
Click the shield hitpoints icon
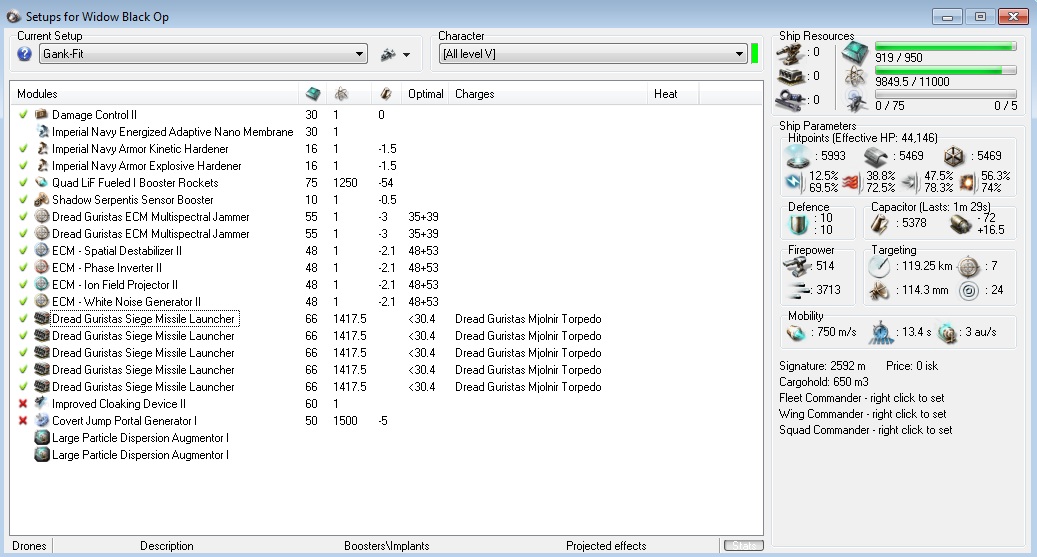[x=797, y=156]
